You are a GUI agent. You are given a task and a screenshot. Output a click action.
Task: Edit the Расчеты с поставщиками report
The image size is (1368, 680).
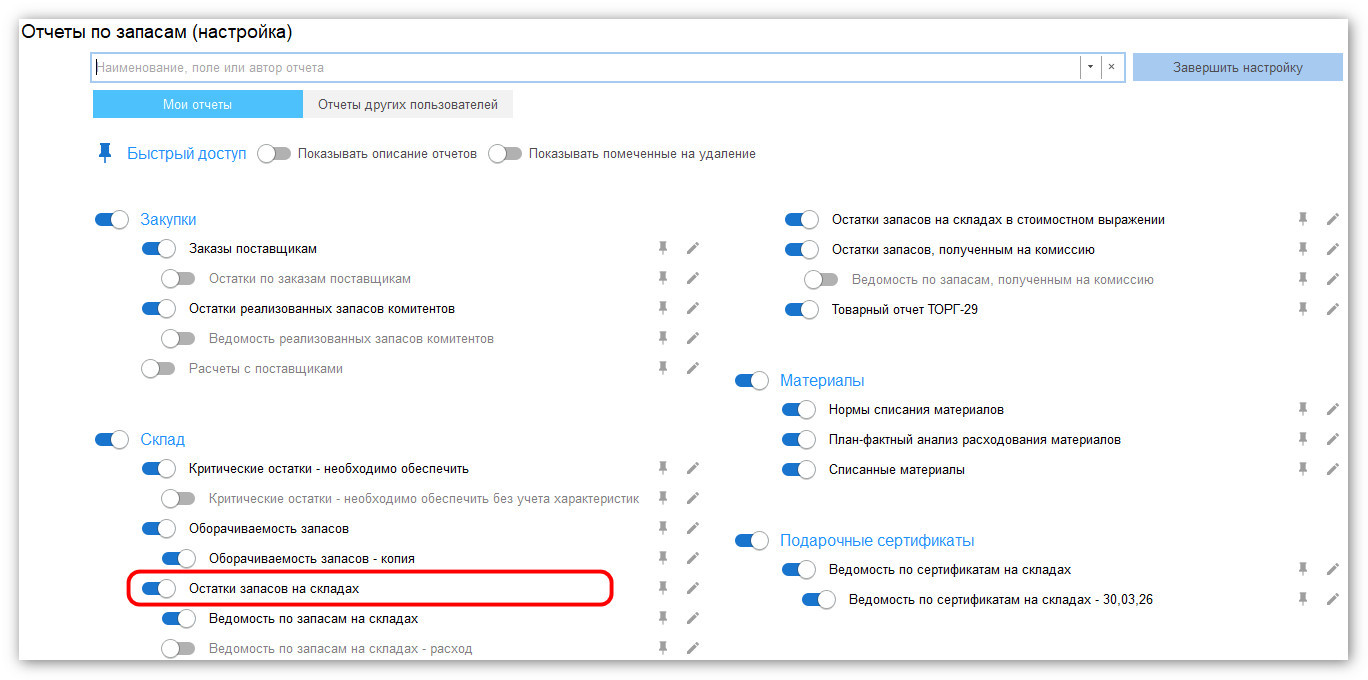(692, 368)
